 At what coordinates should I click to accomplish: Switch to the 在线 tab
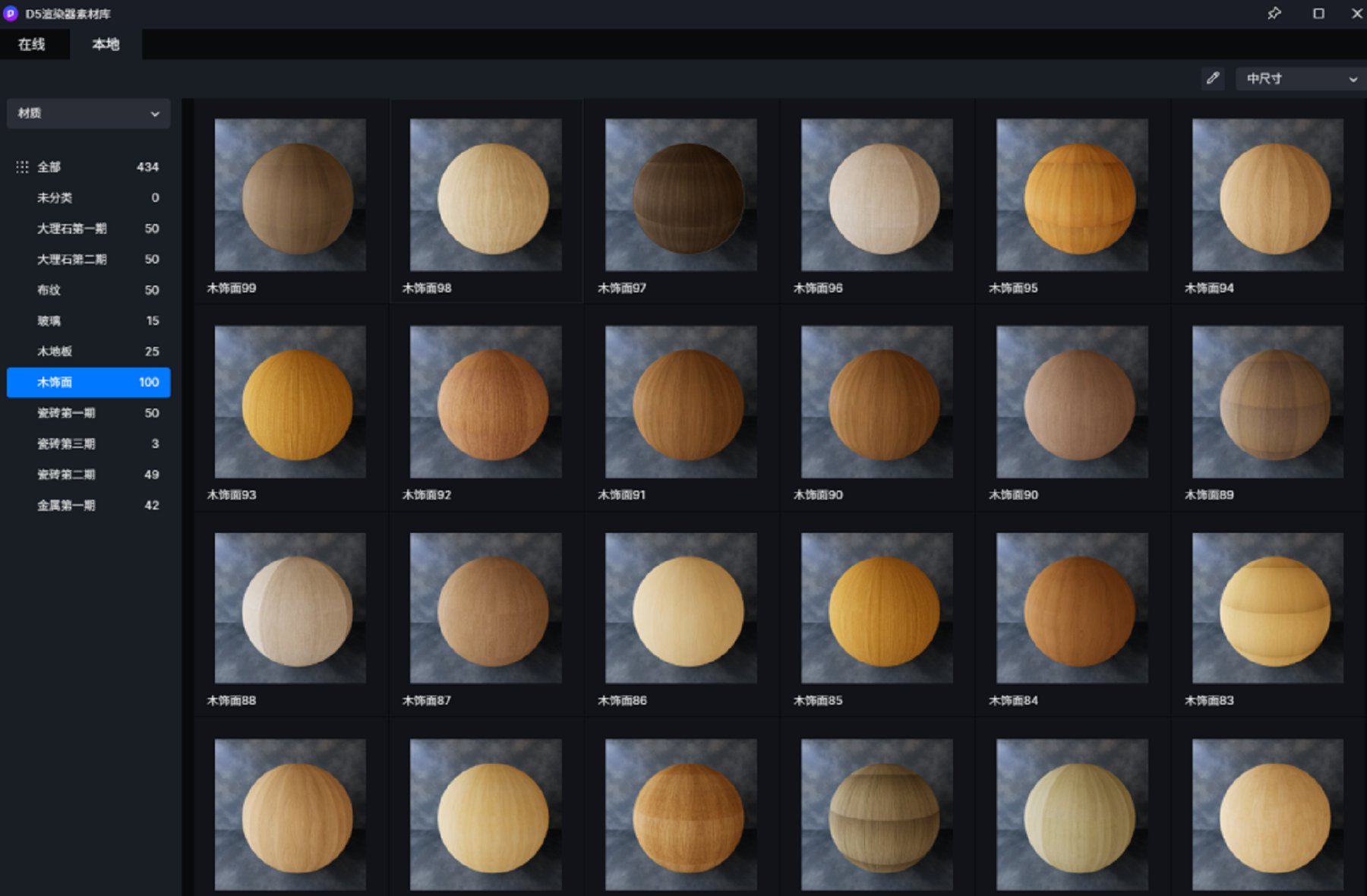point(32,44)
